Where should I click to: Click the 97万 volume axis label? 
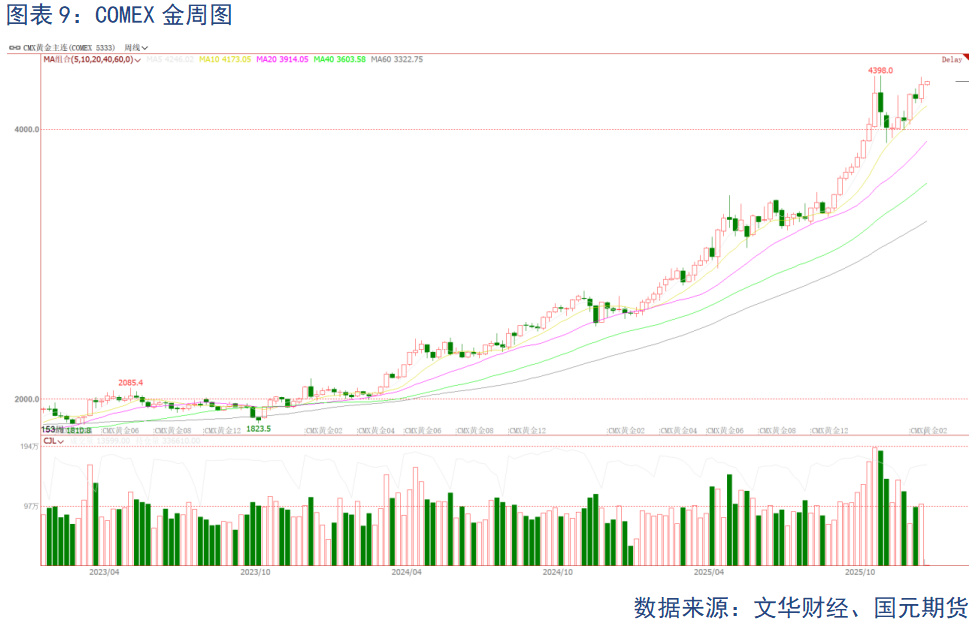tap(31, 506)
